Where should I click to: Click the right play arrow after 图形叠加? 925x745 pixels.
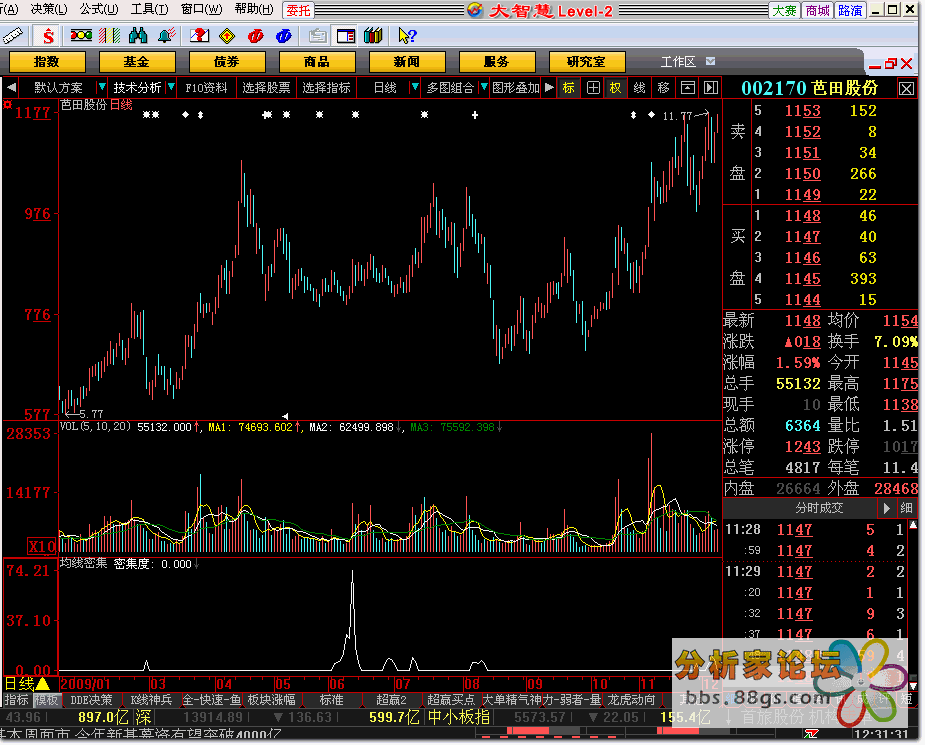click(x=549, y=88)
